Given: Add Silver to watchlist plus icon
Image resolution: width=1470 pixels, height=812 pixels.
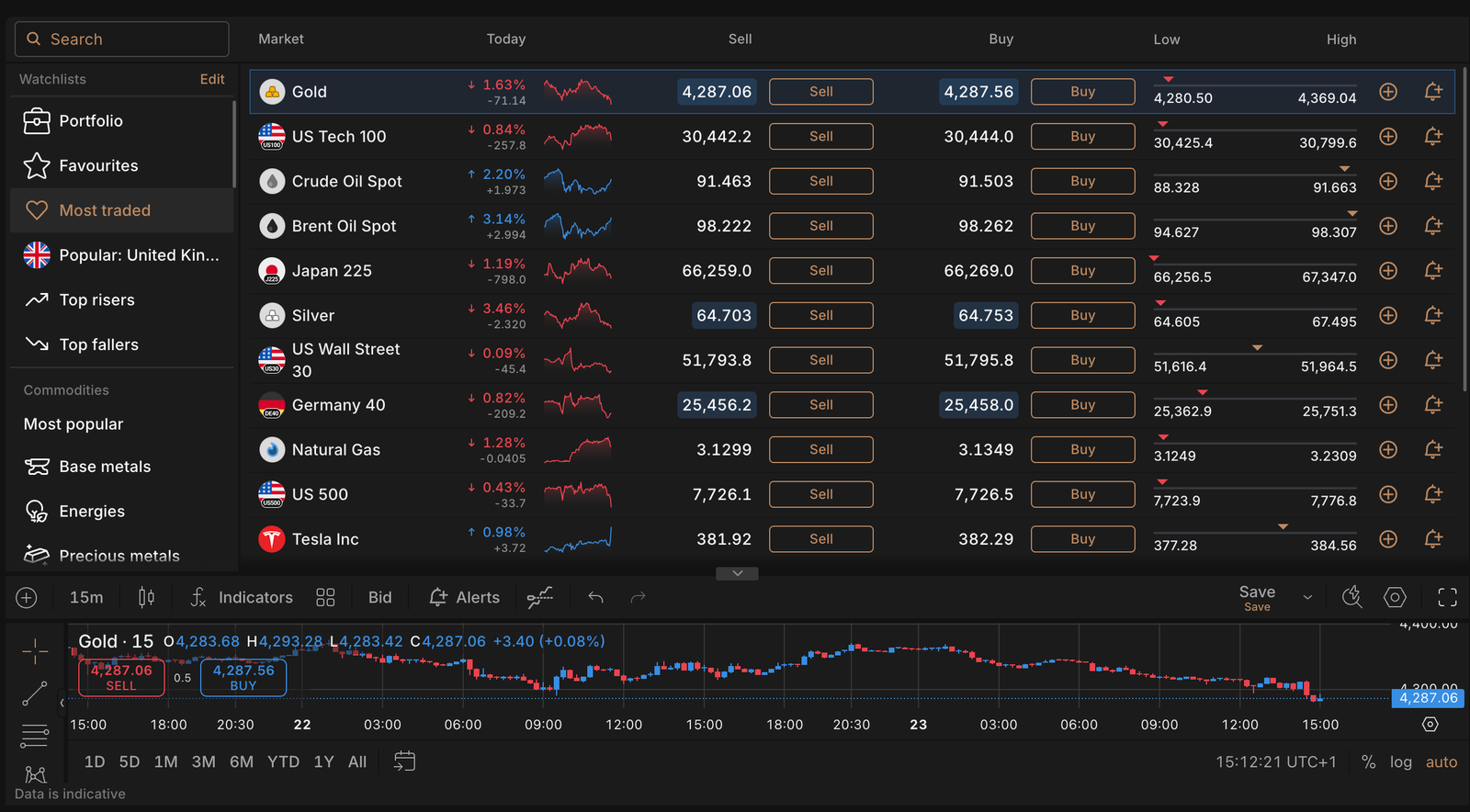Looking at the screenshot, I should (1388, 315).
